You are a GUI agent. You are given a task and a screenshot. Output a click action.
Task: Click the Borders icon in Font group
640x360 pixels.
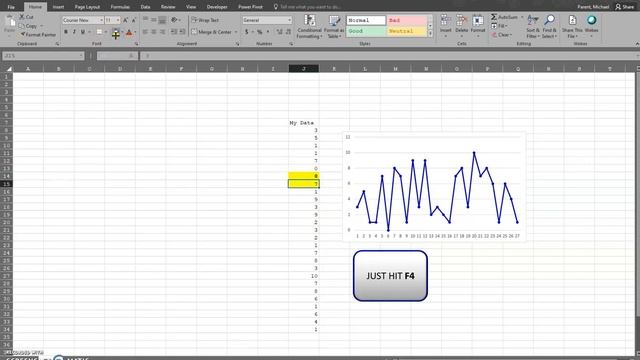pos(99,32)
